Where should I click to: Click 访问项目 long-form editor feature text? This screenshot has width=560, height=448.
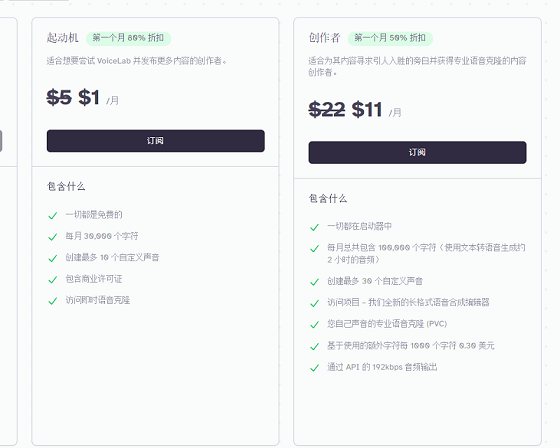tap(408, 303)
